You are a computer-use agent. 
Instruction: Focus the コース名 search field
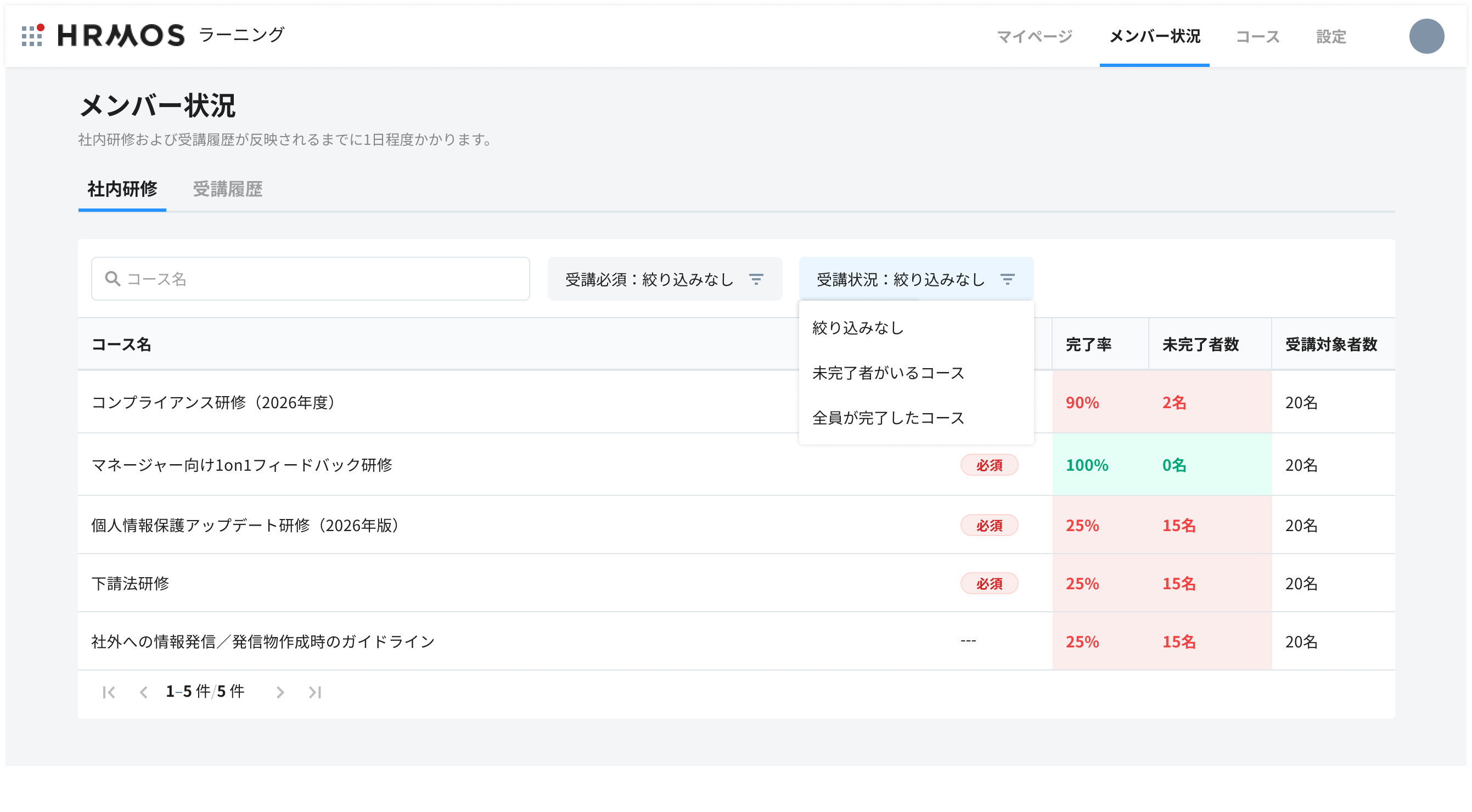[x=310, y=279]
